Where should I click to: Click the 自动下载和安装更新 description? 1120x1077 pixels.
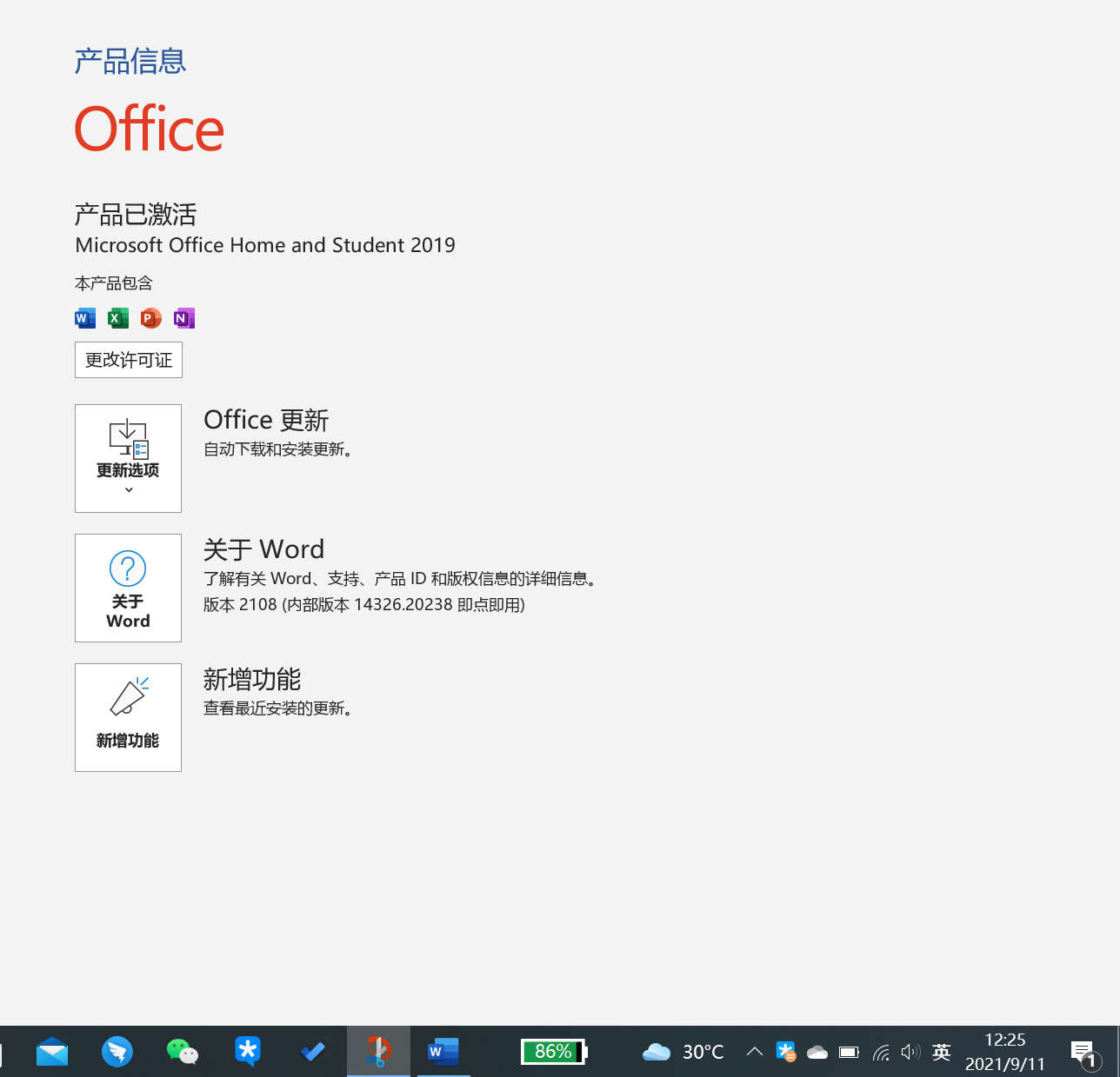(x=278, y=449)
